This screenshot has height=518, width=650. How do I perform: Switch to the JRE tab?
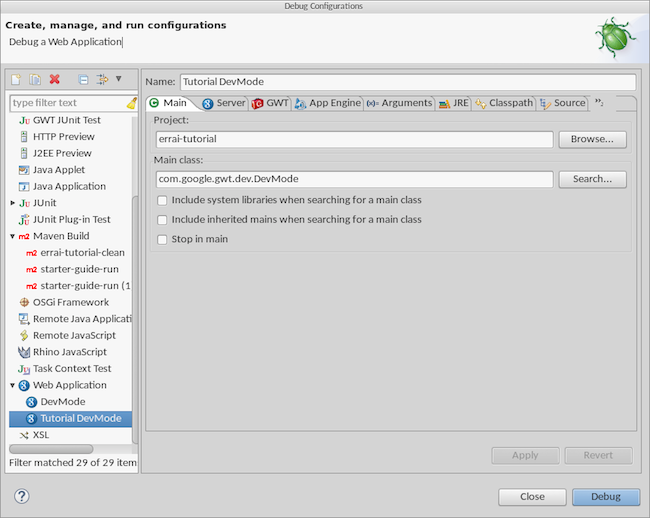(454, 103)
